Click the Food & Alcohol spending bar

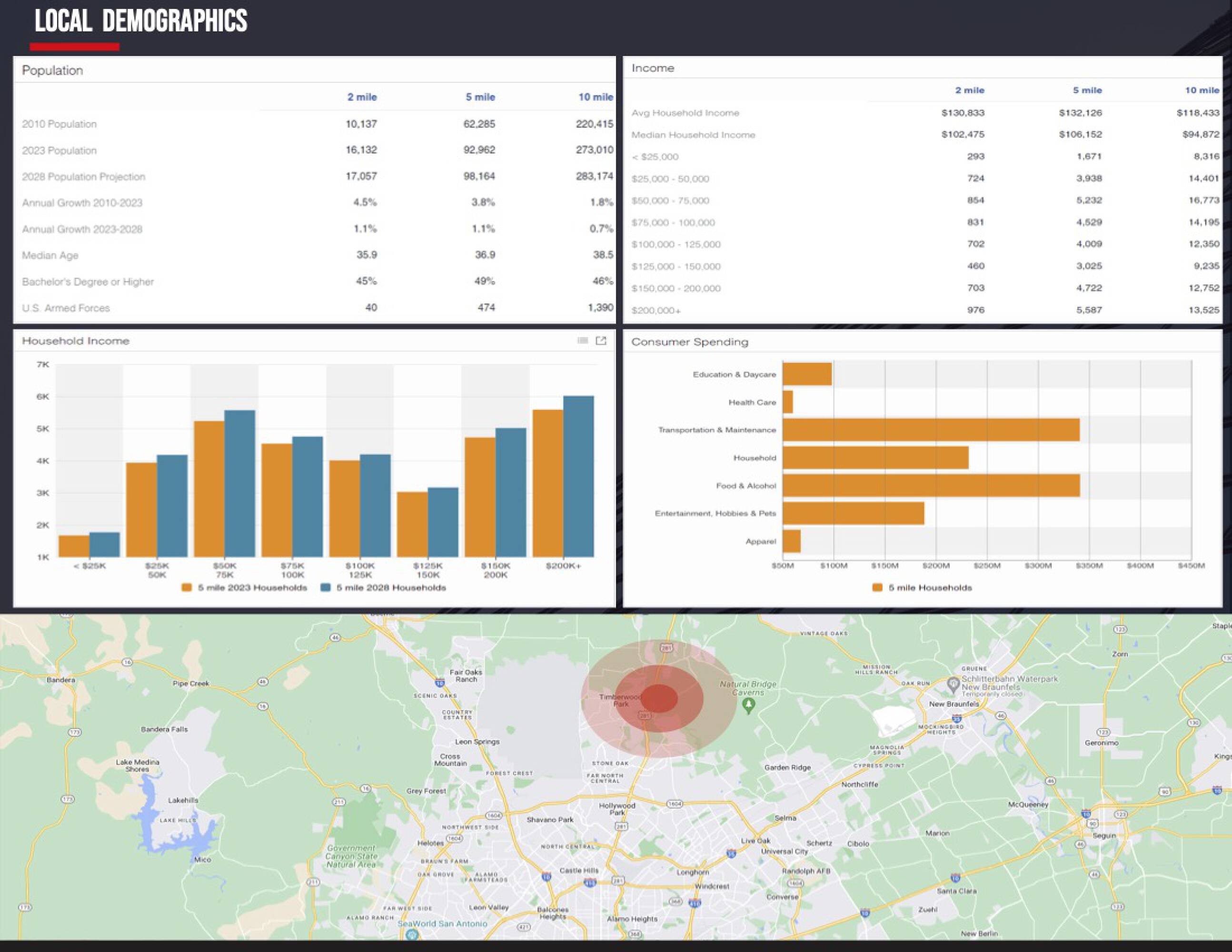(931, 486)
